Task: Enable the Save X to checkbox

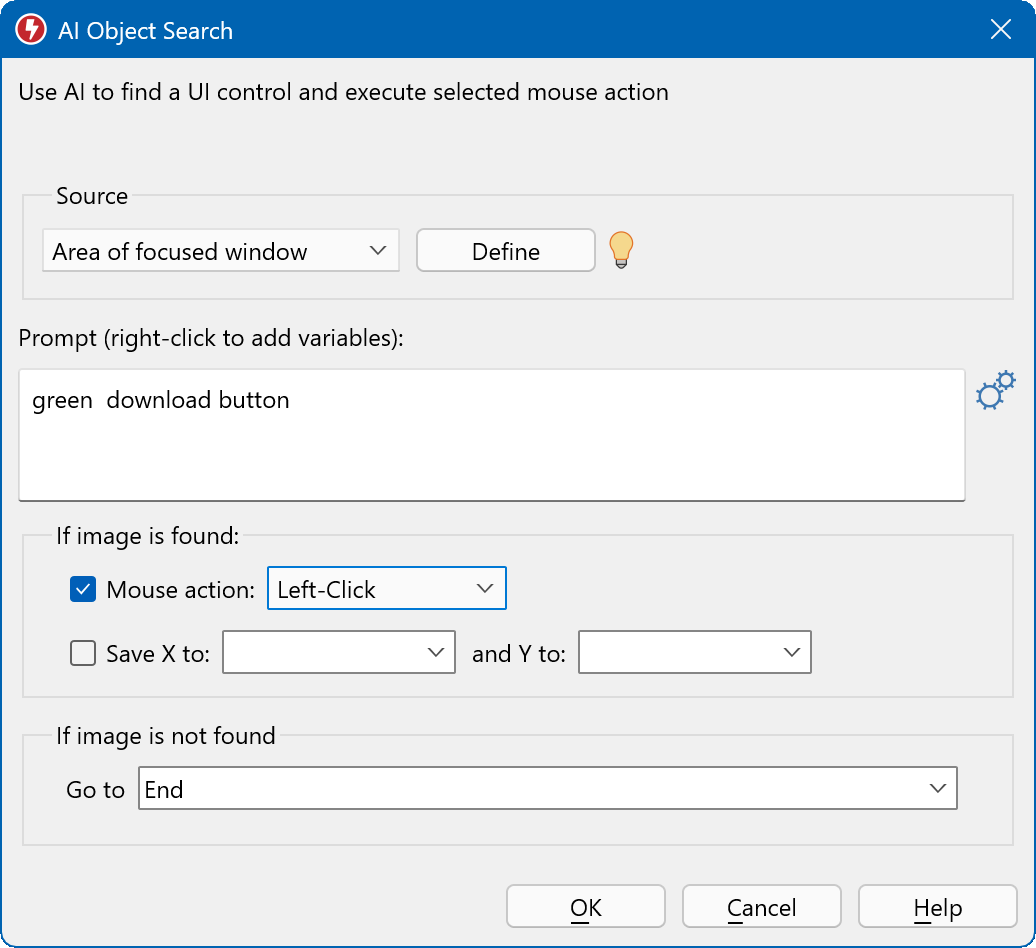Action: point(83,654)
